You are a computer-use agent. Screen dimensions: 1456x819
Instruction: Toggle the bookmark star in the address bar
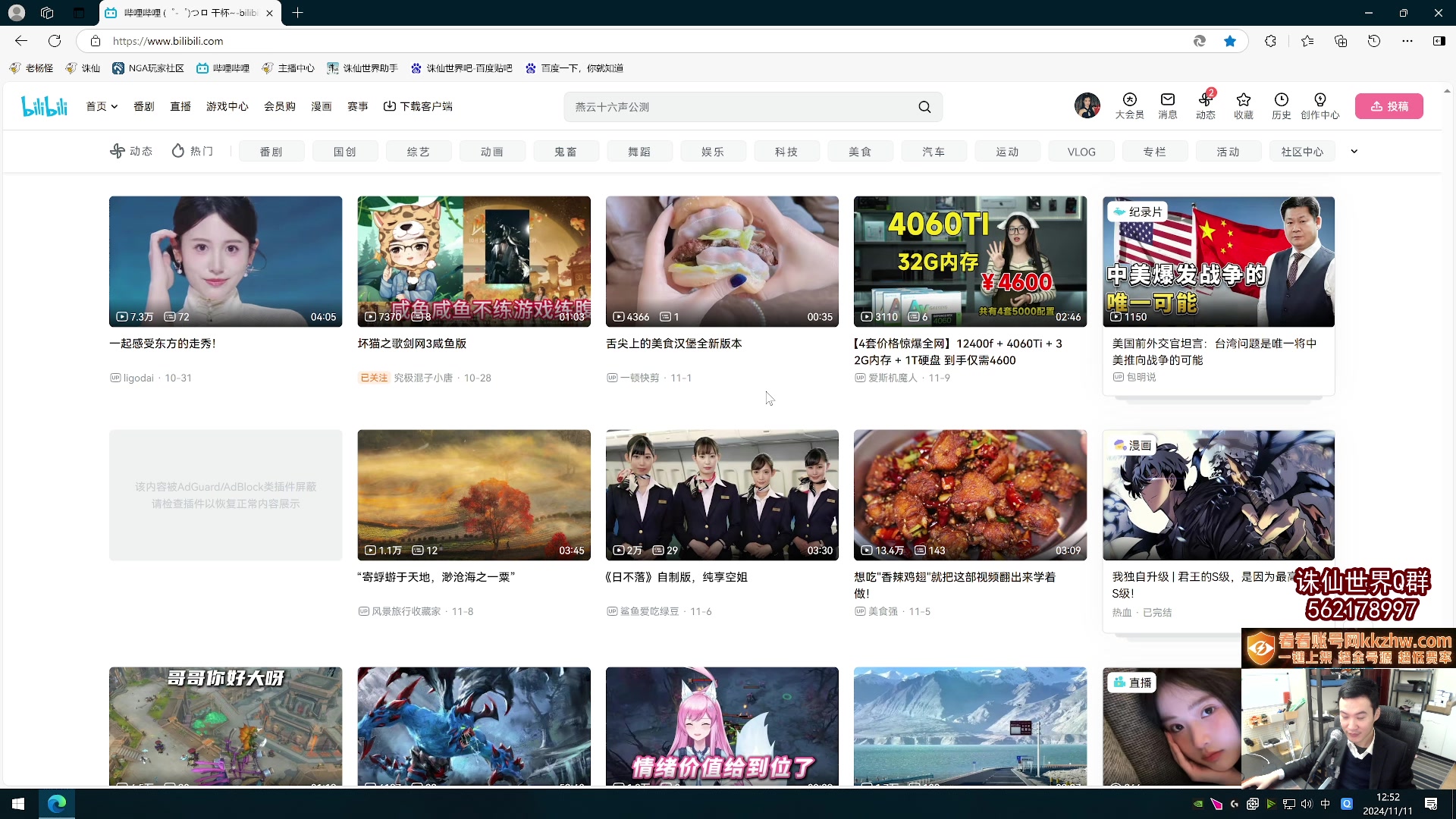click(1230, 41)
